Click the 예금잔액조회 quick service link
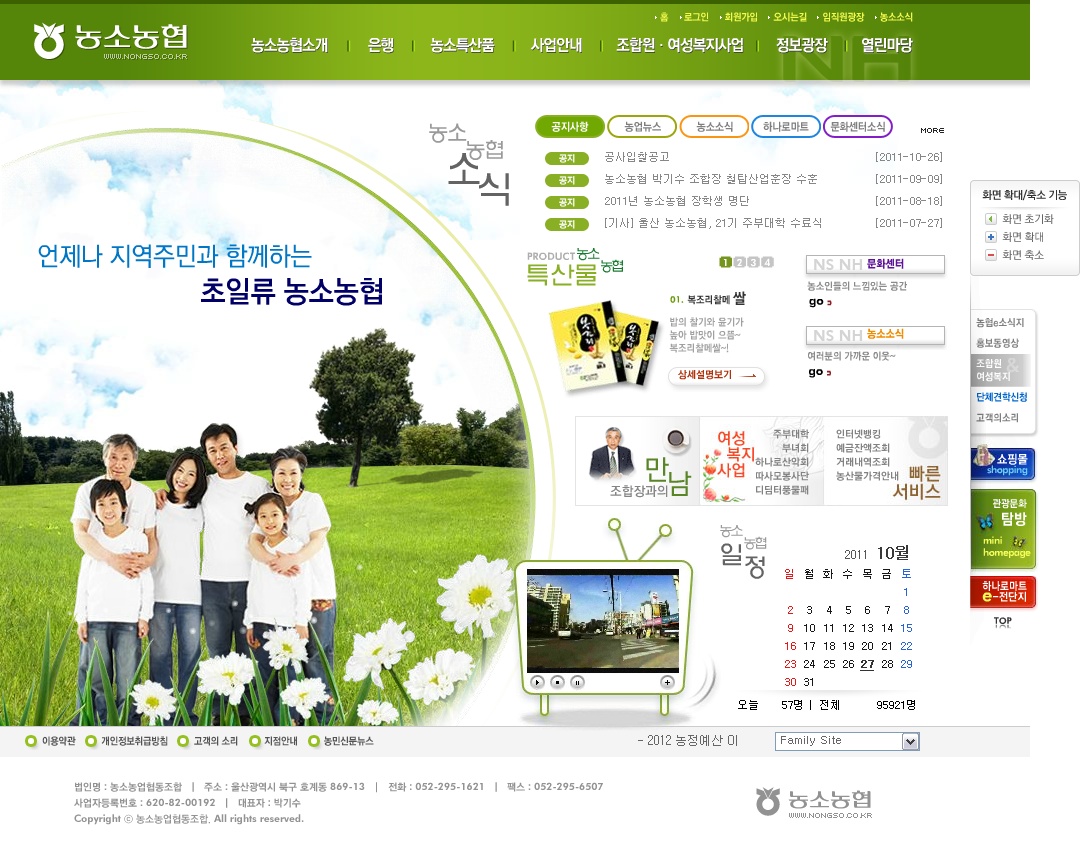 (x=862, y=448)
